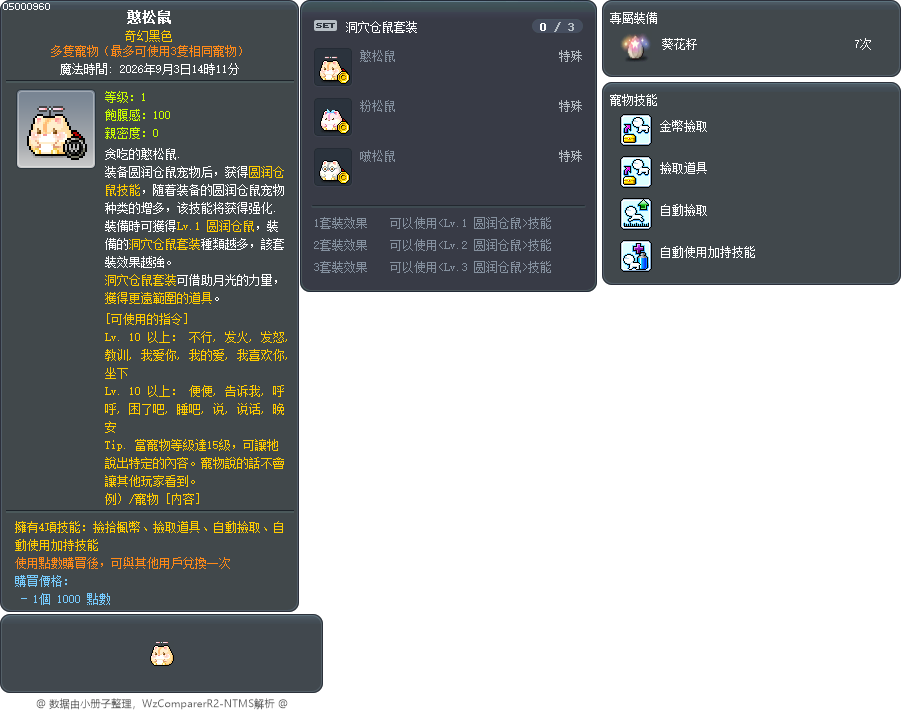Click the 粉松鼠 pet icon in the set list

tap(333, 117)
